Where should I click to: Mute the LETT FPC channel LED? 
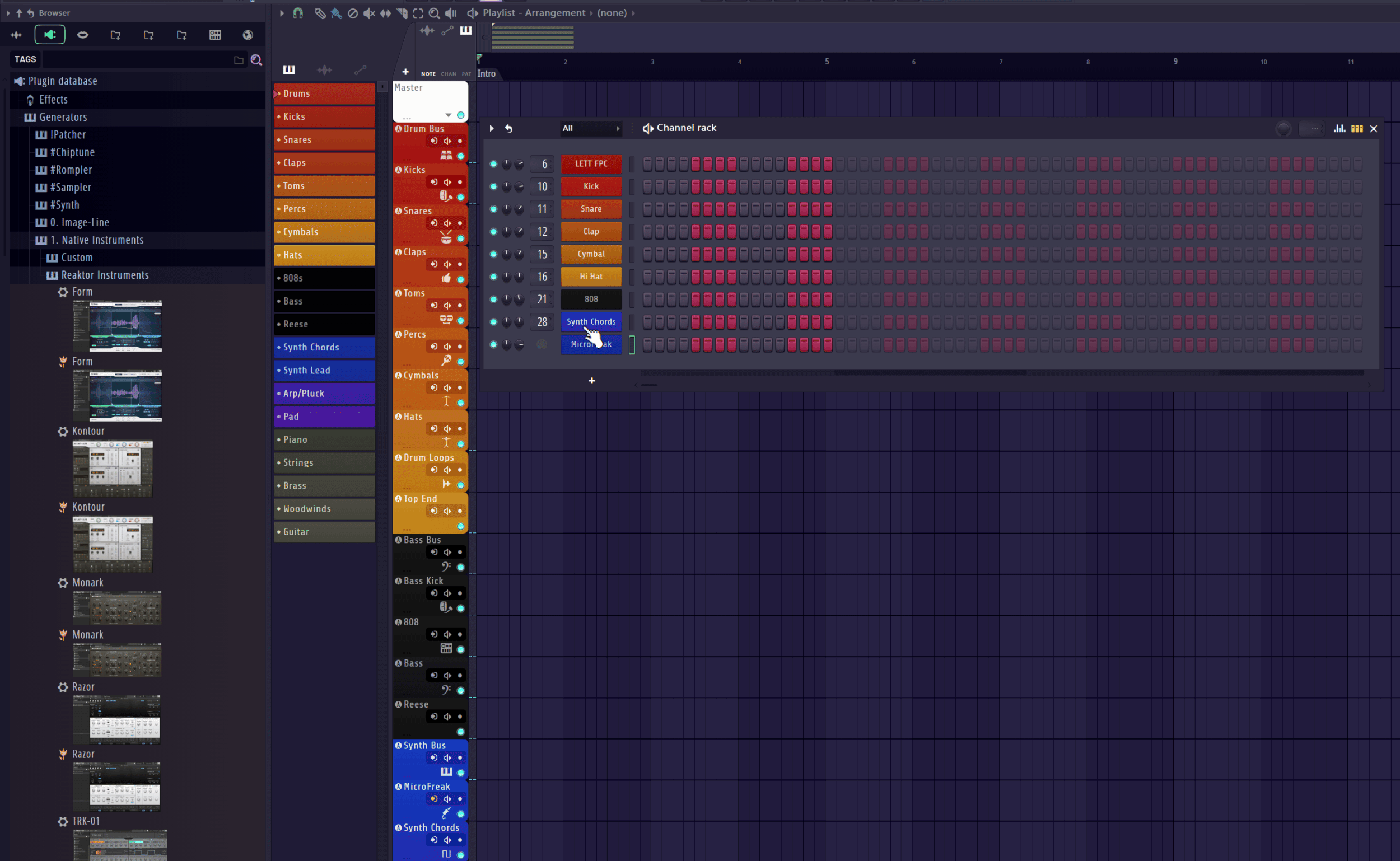(493, 164)
